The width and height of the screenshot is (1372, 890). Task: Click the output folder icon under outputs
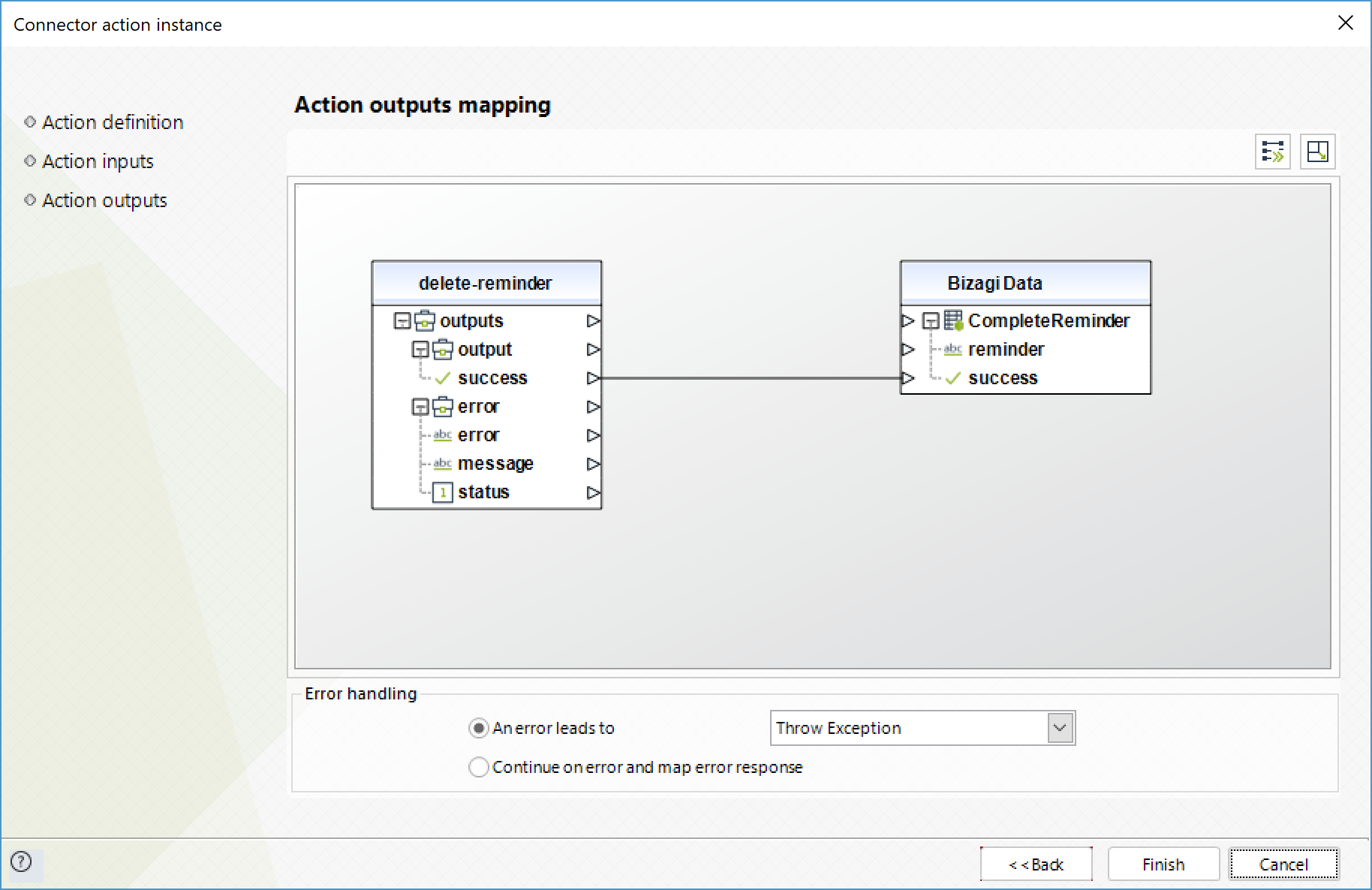tap(443, 349)
